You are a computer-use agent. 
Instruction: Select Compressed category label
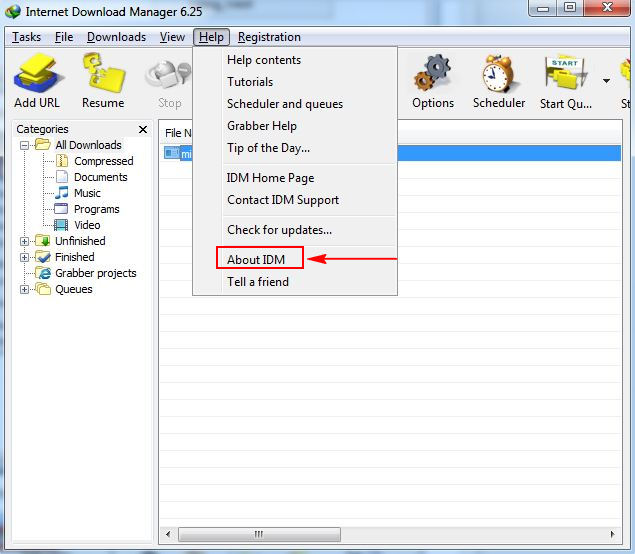104,161
